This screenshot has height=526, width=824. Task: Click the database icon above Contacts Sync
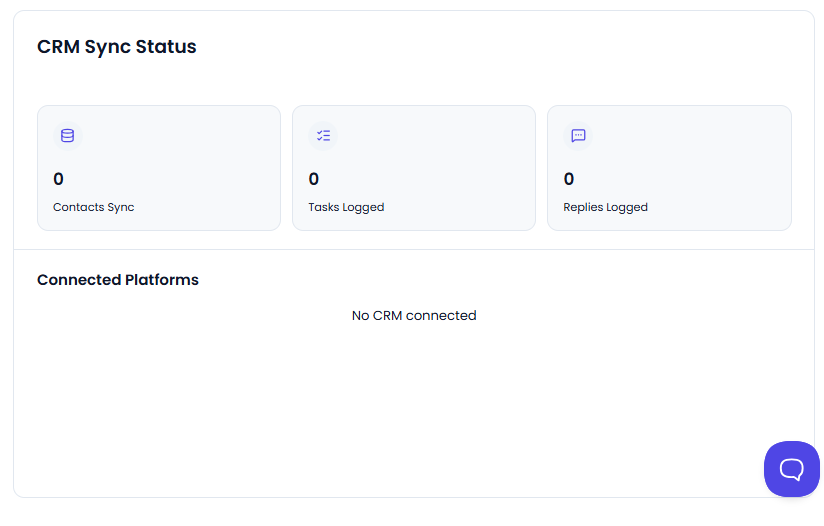coord(68,136)
